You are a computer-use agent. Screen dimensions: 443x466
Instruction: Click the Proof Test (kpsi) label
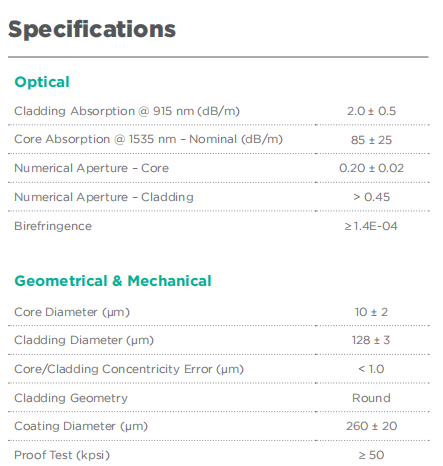pos(62,455)
